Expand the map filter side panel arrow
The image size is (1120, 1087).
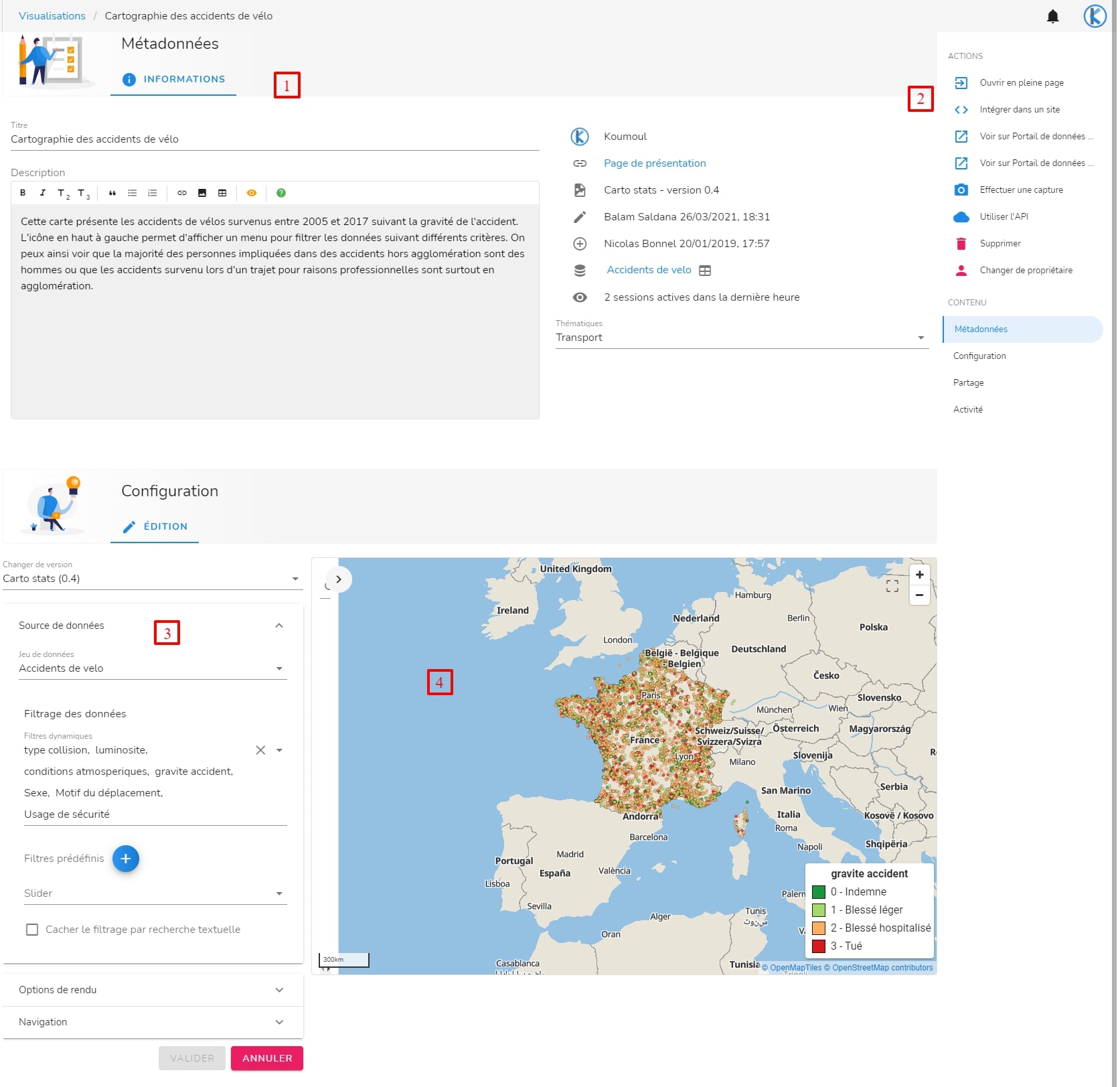(x=339, y=579)
